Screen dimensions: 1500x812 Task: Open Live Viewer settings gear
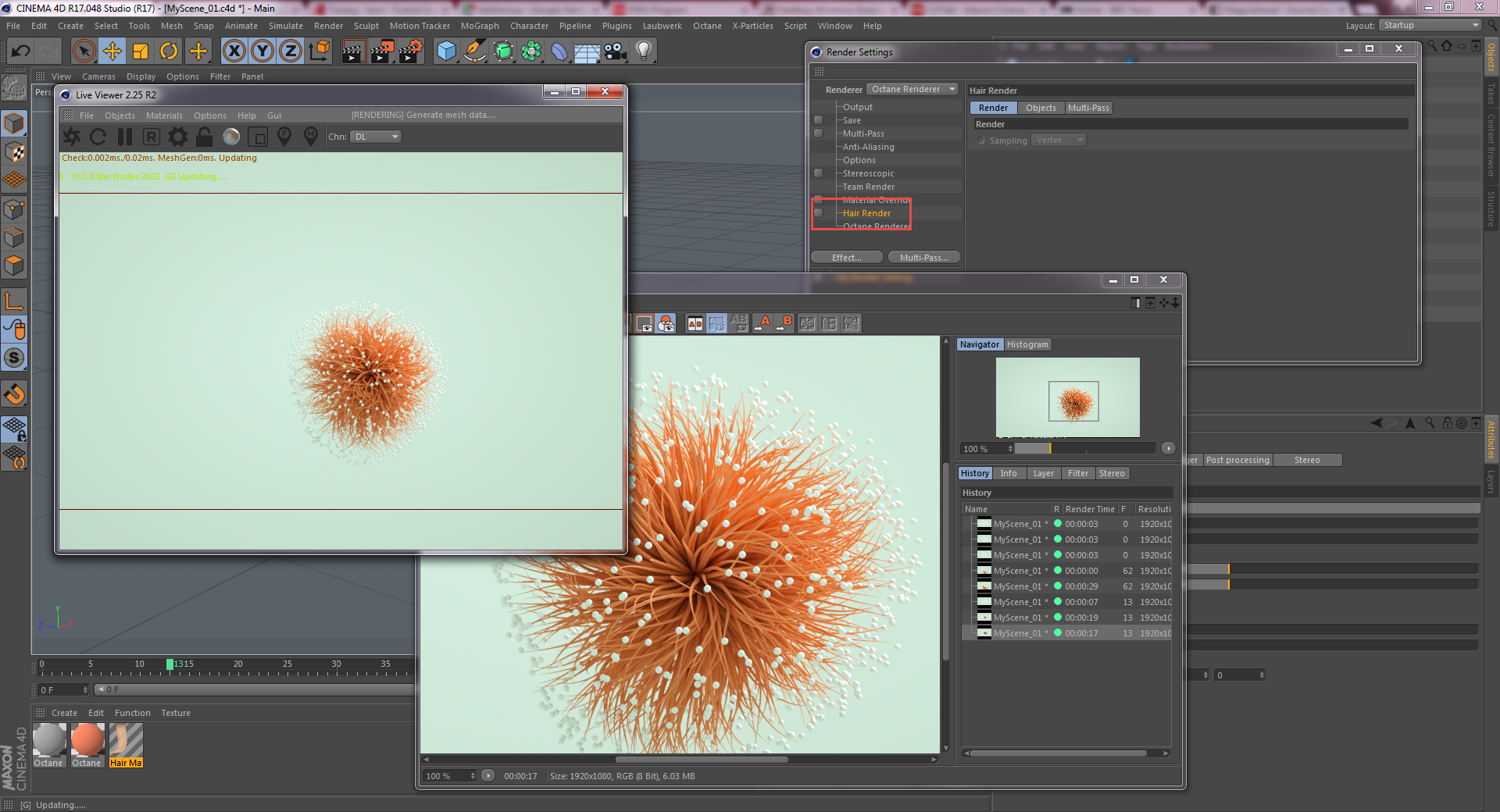(178, 137)
